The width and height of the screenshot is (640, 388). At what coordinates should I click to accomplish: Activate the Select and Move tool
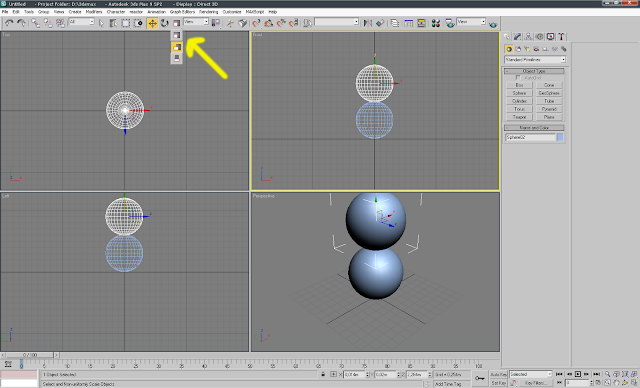(x=152, y=23)
